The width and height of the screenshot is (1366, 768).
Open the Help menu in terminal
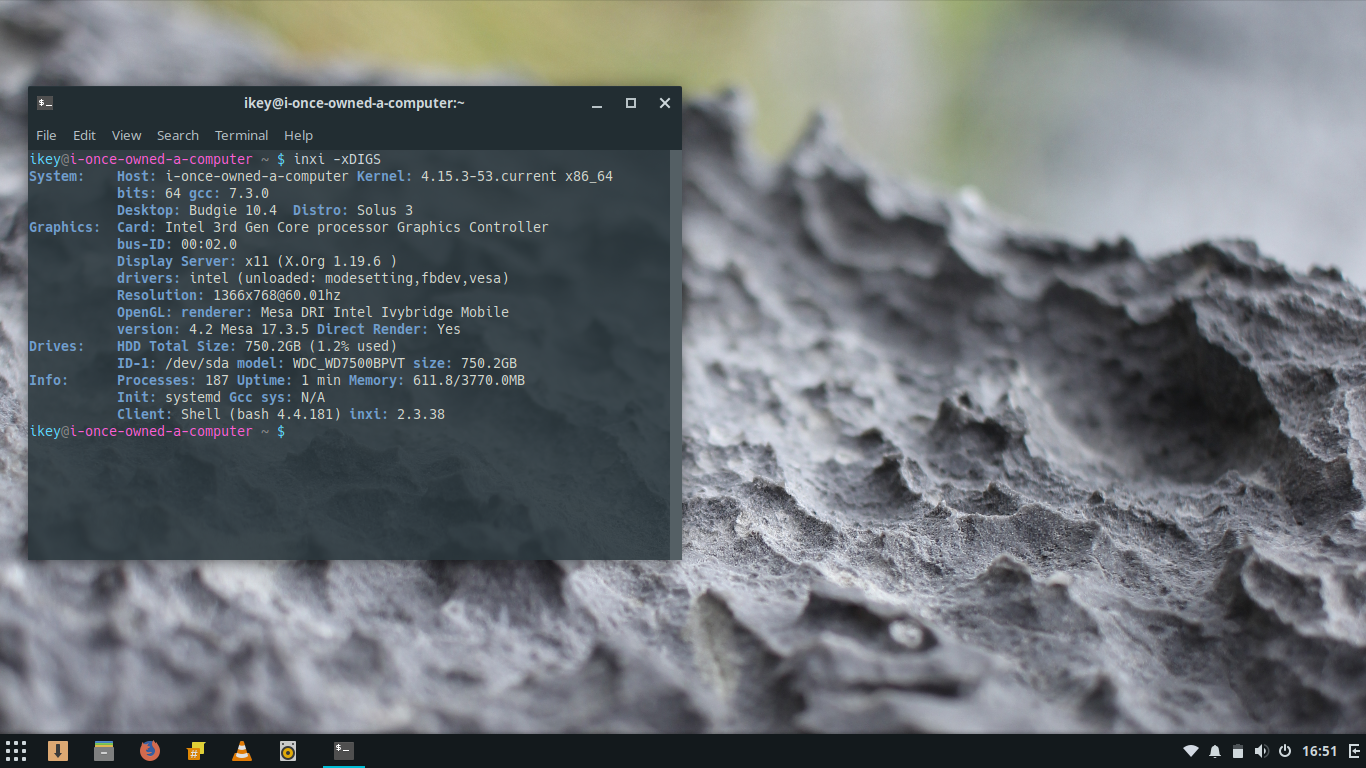(x=298, y=135)
